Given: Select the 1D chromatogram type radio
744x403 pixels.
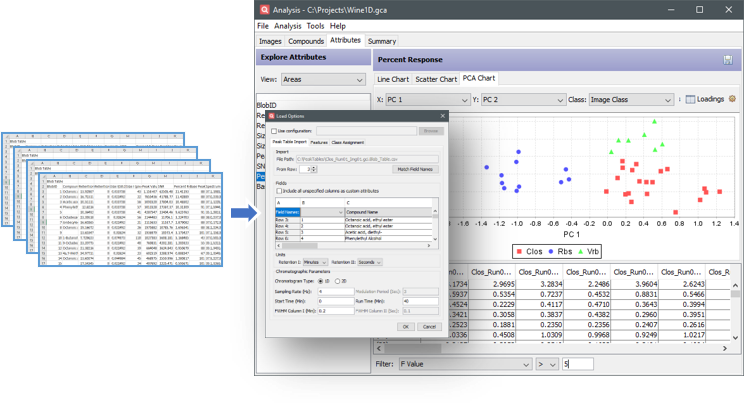Looking at the screenshot, I should click(321, 281).
